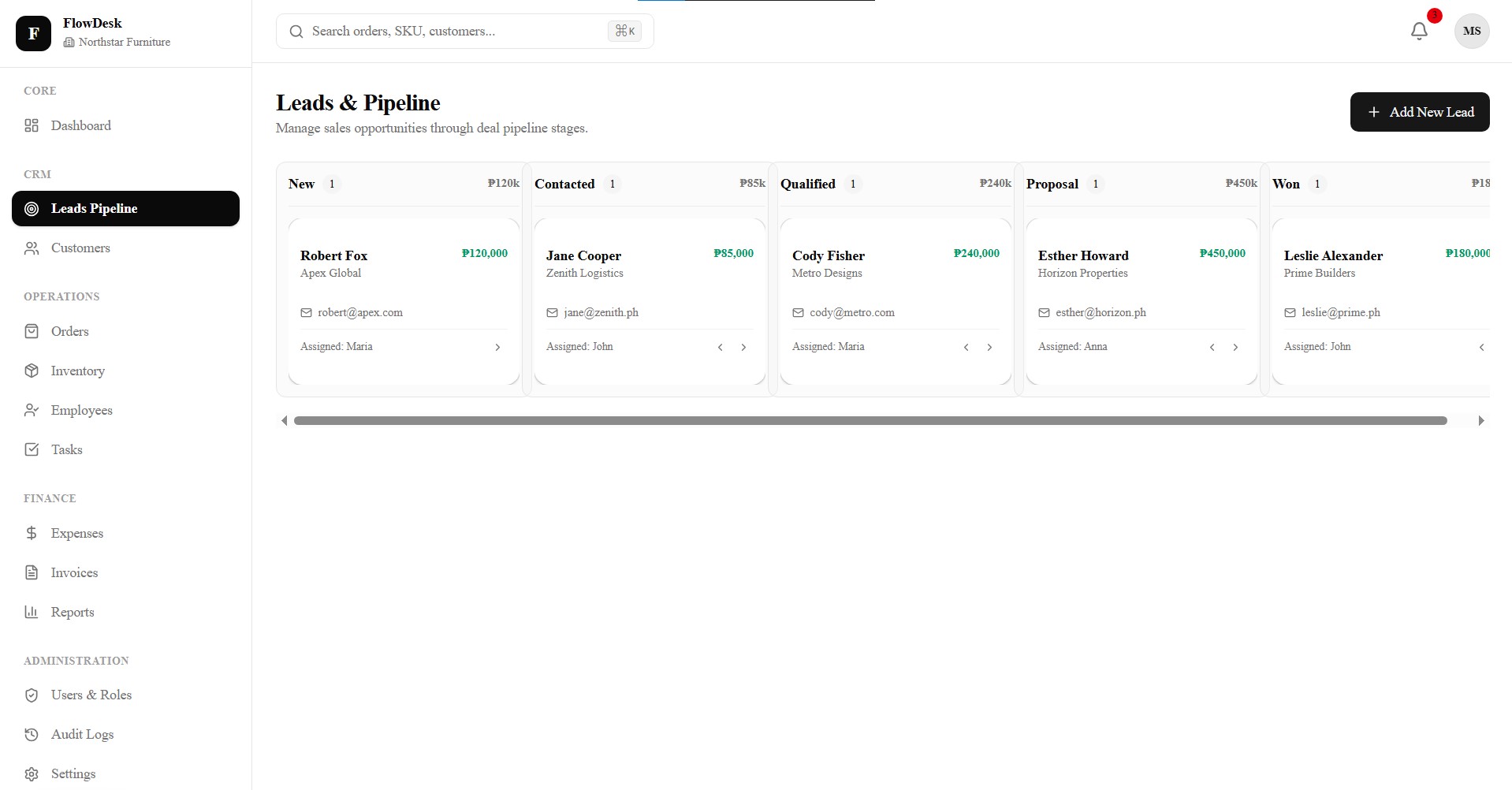Image resolution: width=1512 pixels, height=790 pixels.
Task: Click mail icon beside robert@apex.com
Action: click(x=306, y=313)
